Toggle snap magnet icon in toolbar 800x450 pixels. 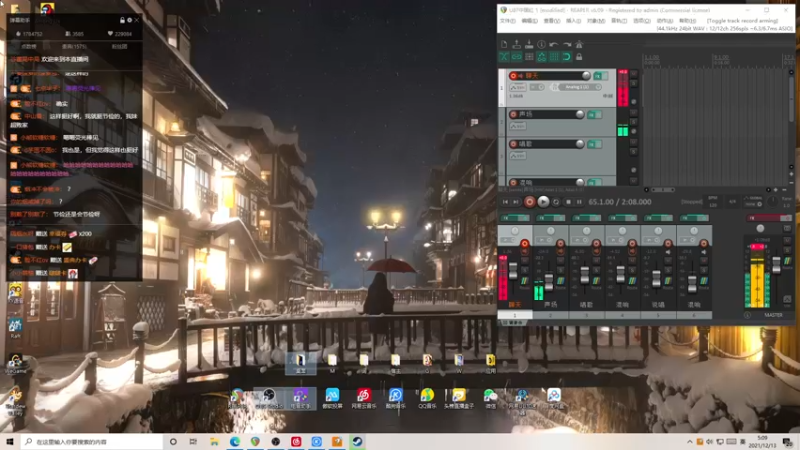point(566,57)
